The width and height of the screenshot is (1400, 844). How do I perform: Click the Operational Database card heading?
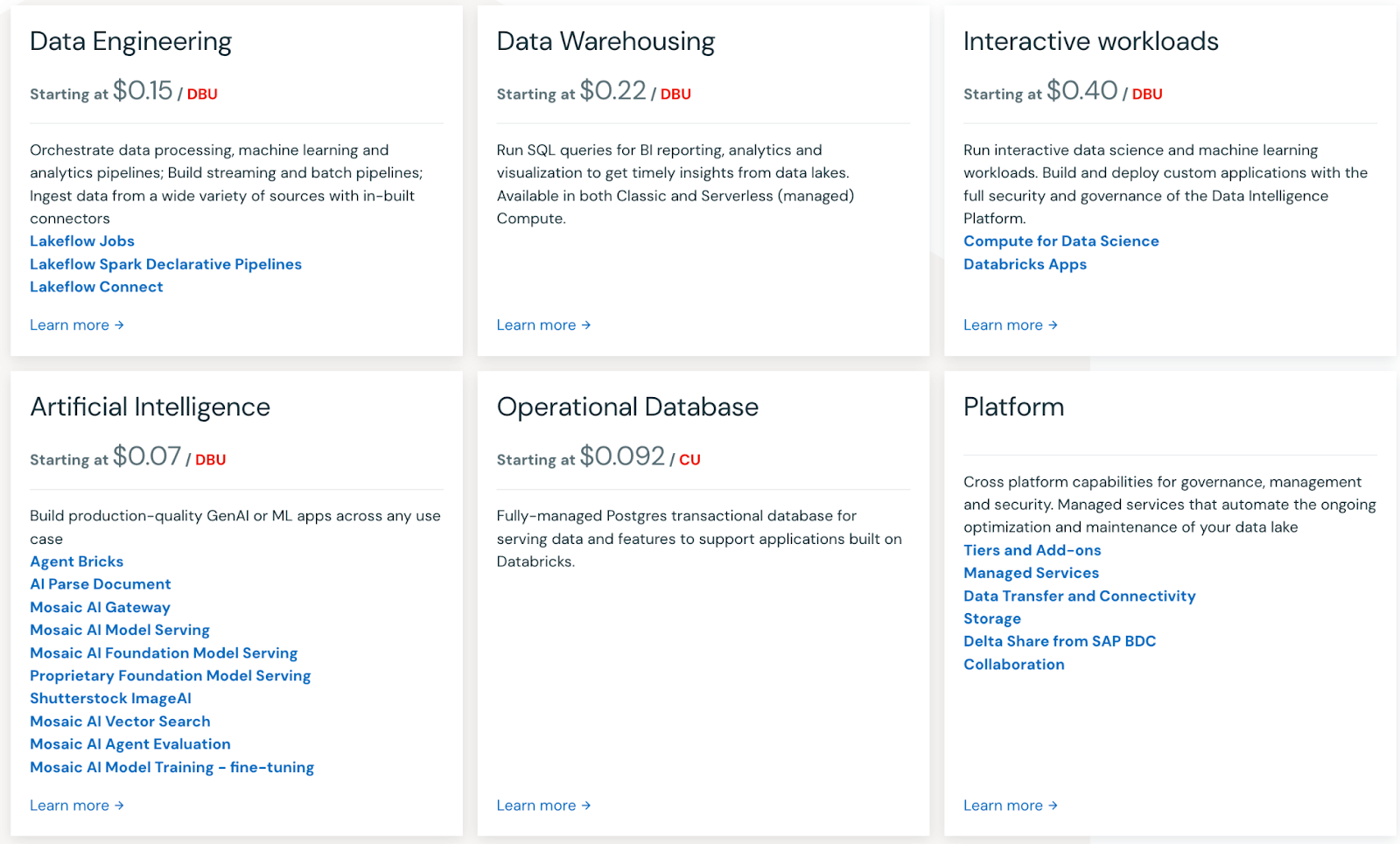tap(627, 408)
